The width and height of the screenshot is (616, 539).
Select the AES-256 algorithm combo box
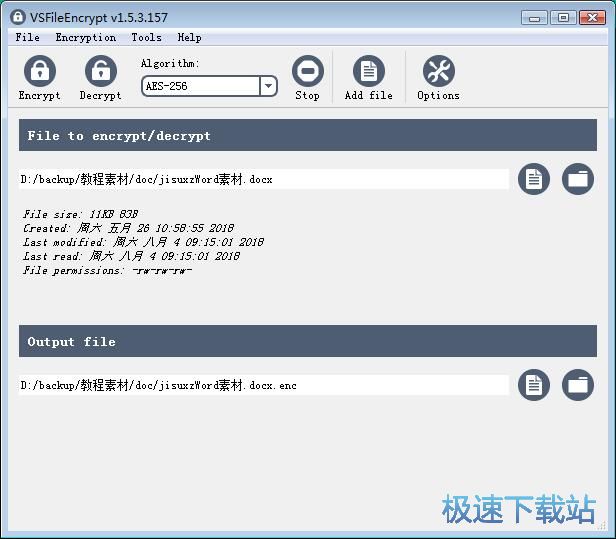[x=209, y=86]
